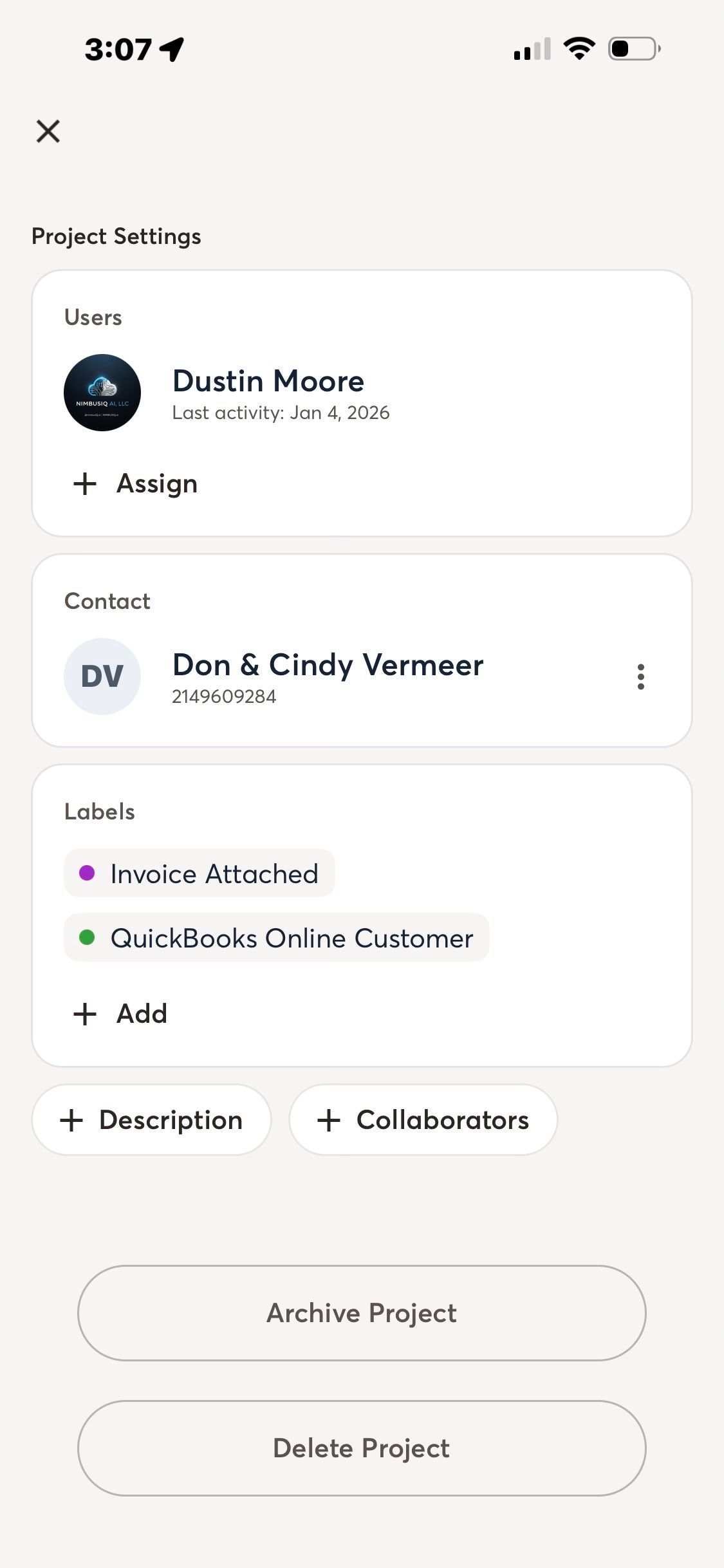Tap the plus icon on the Collaborators button

click(x=329, y=1121)
